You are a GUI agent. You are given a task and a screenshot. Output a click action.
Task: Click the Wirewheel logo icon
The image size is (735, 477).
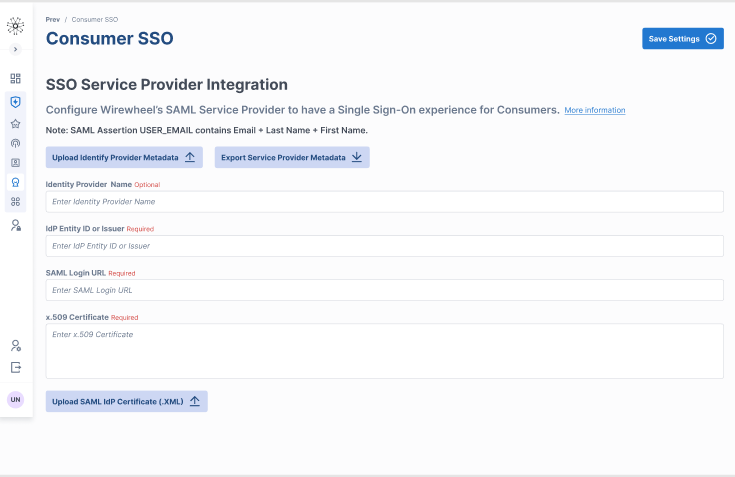pyautogui.click(x=15, y=26)
